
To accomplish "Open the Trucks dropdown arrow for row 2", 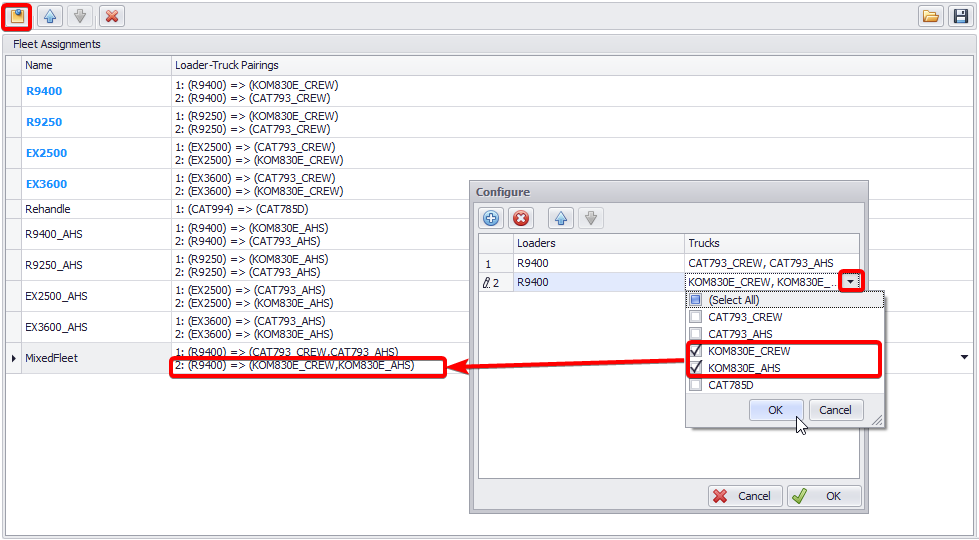I will (850, 282).
